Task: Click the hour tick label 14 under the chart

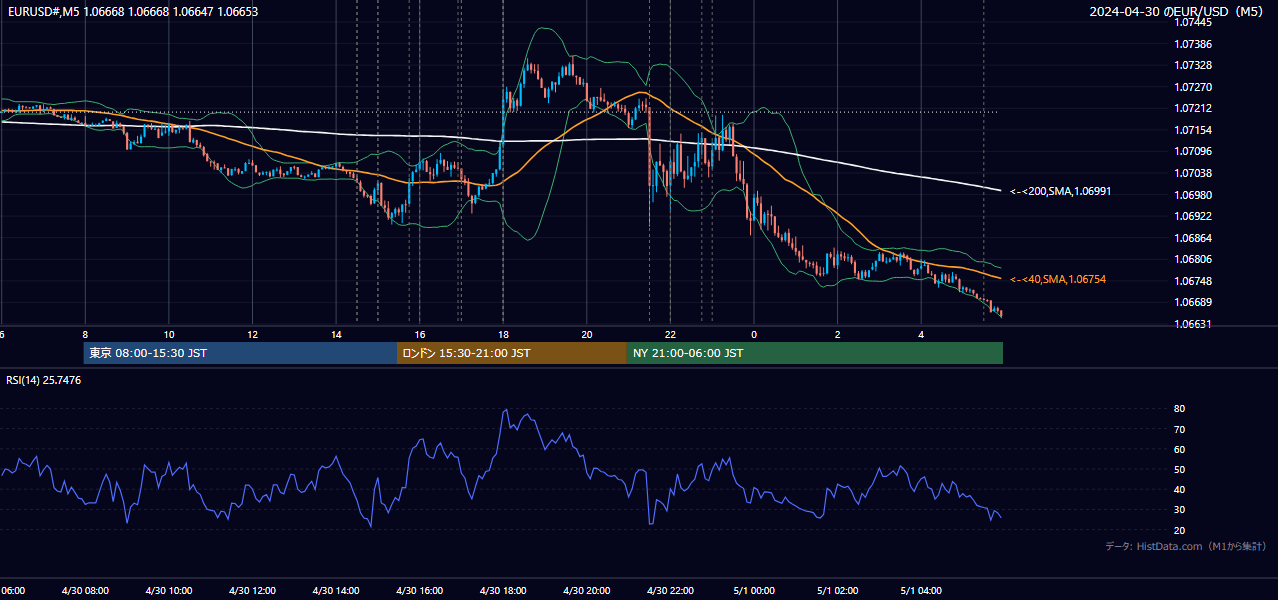Action: [336, 334]
